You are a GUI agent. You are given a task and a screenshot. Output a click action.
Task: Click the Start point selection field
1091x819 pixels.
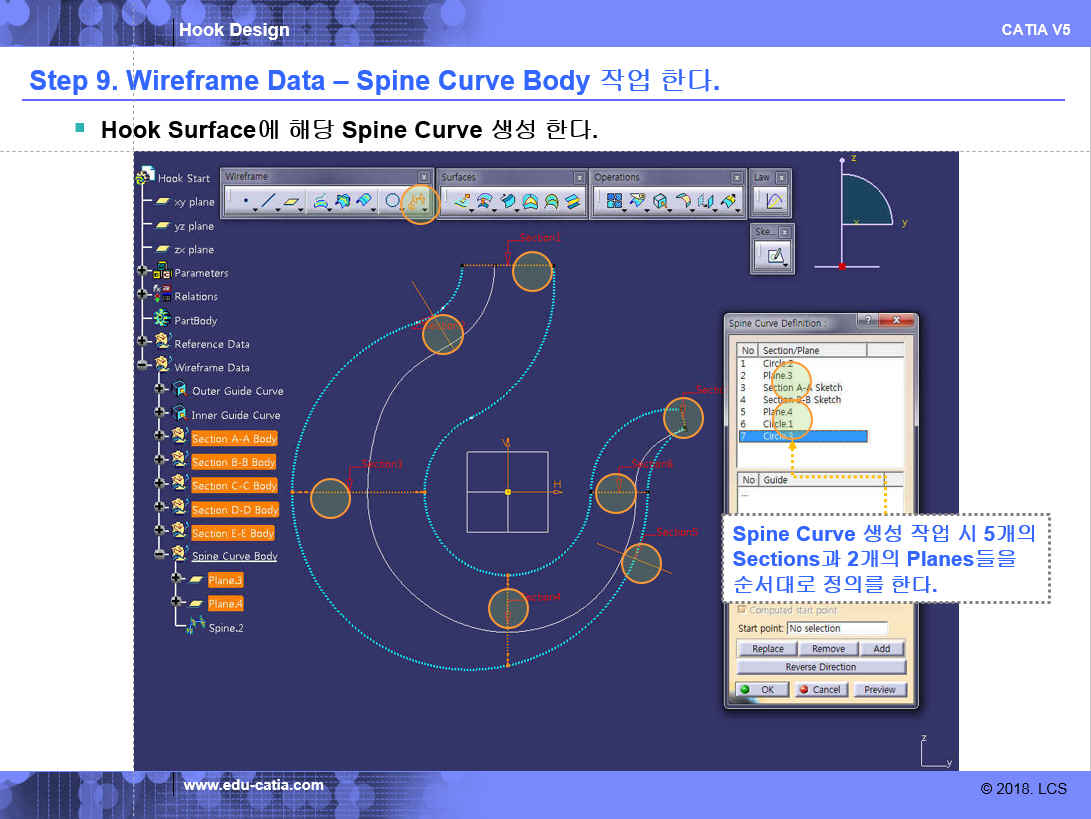pos(837,629)
